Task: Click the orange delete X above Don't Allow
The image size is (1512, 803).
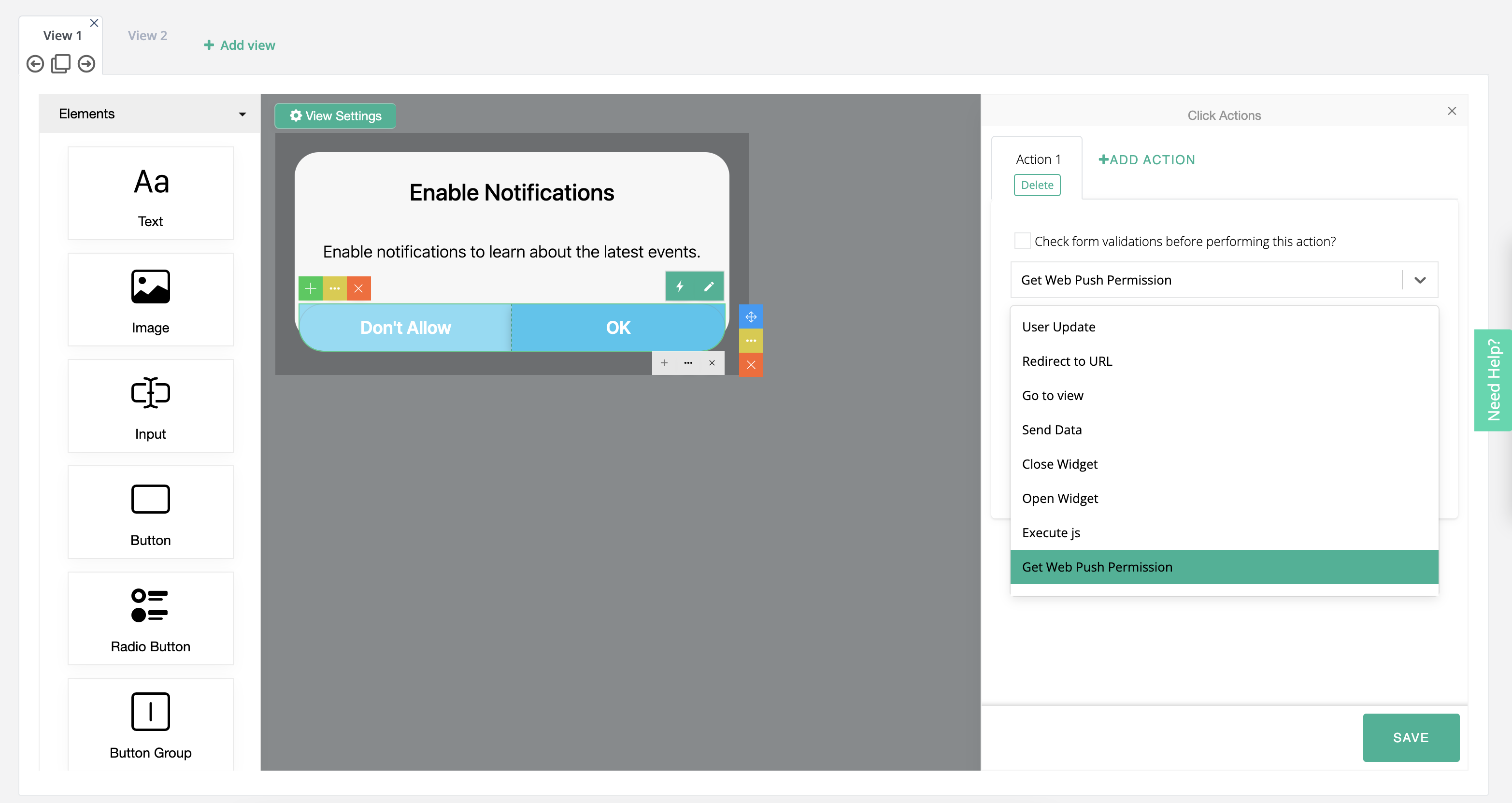Action: pyautogui.click(x=358, y=288)
